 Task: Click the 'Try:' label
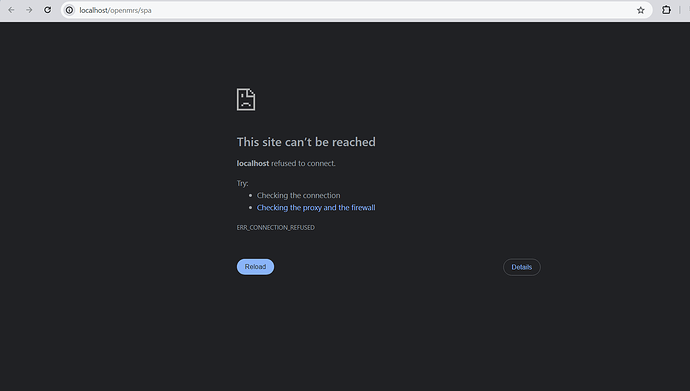(x=242, y=183)
